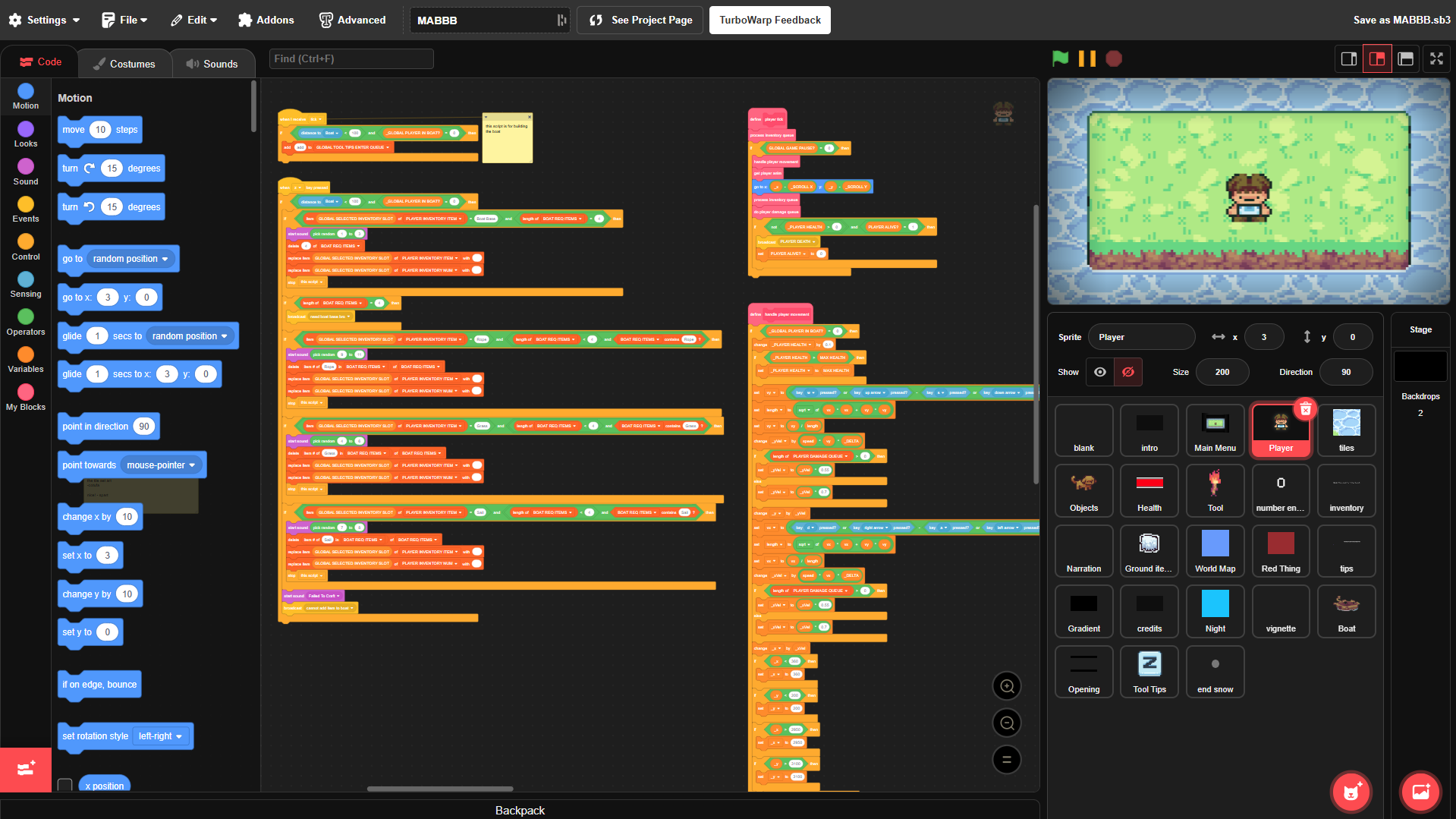Viewport: 1456px width, 819px height.
Task: Select the Sensing block category
Action: [x=26, y=285]
